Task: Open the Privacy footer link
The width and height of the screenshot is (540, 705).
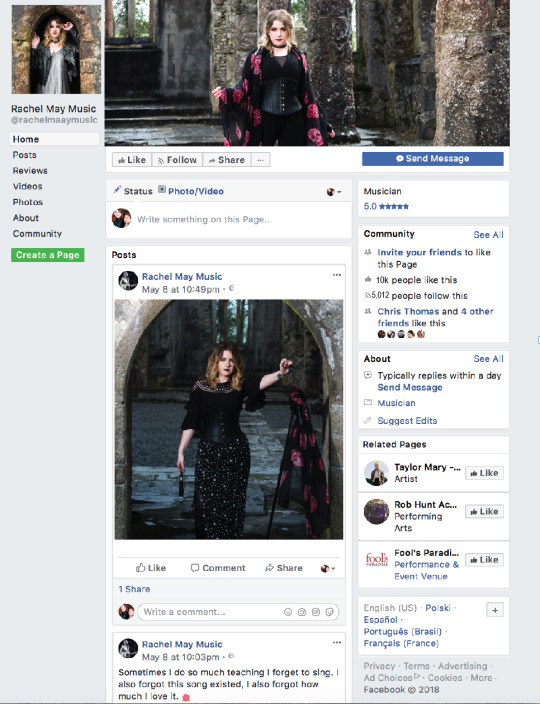Action: 379,666
